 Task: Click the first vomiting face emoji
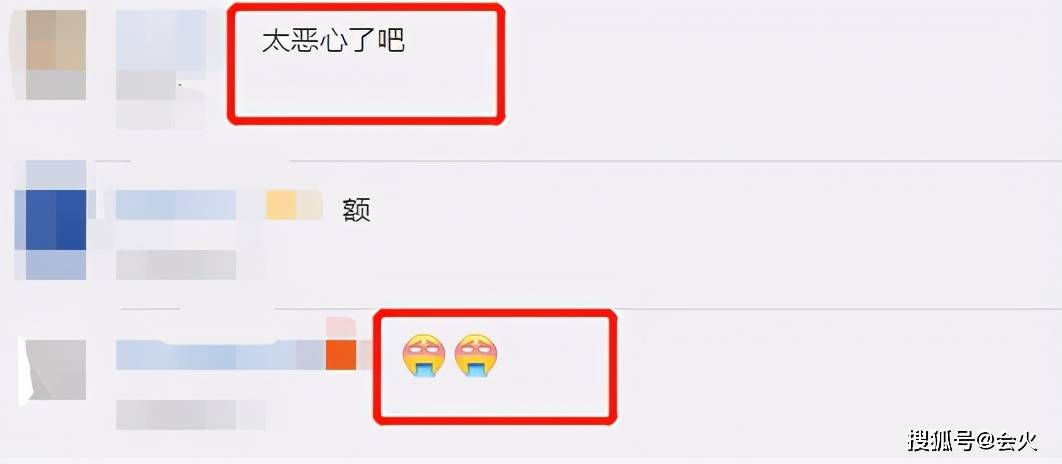tap(423, 356)
